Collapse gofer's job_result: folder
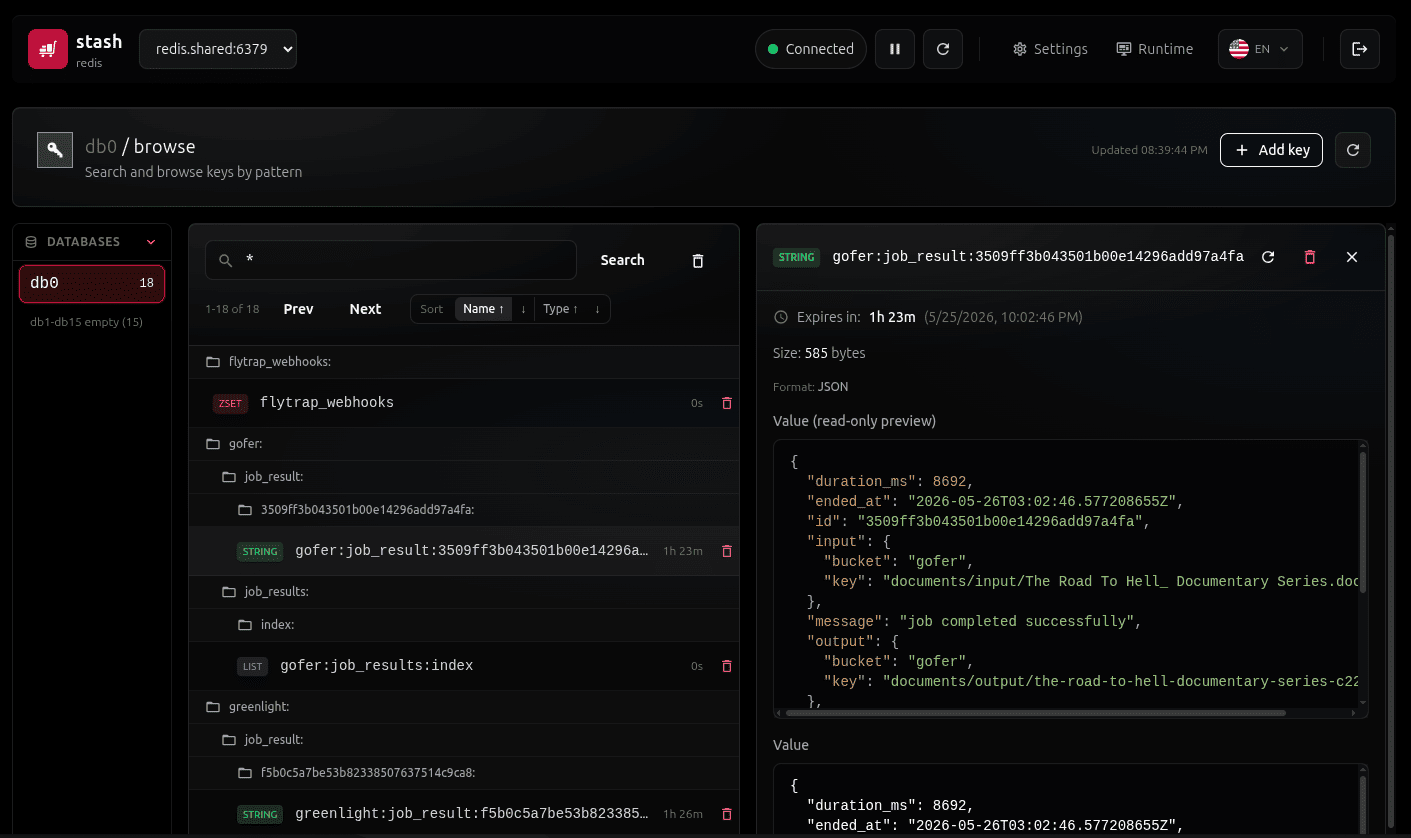 point(464,477)
